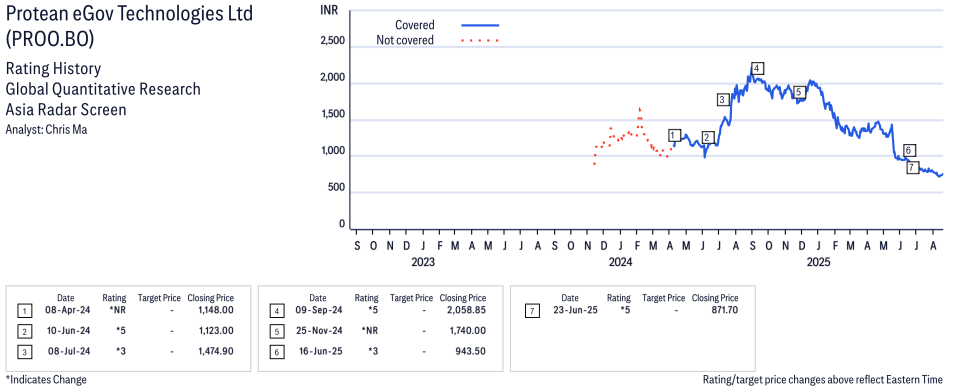The width and height of the screenshot is (954, 386).
Task: Click chart marker 2 on price line
Action: click(x=706, y=137)
